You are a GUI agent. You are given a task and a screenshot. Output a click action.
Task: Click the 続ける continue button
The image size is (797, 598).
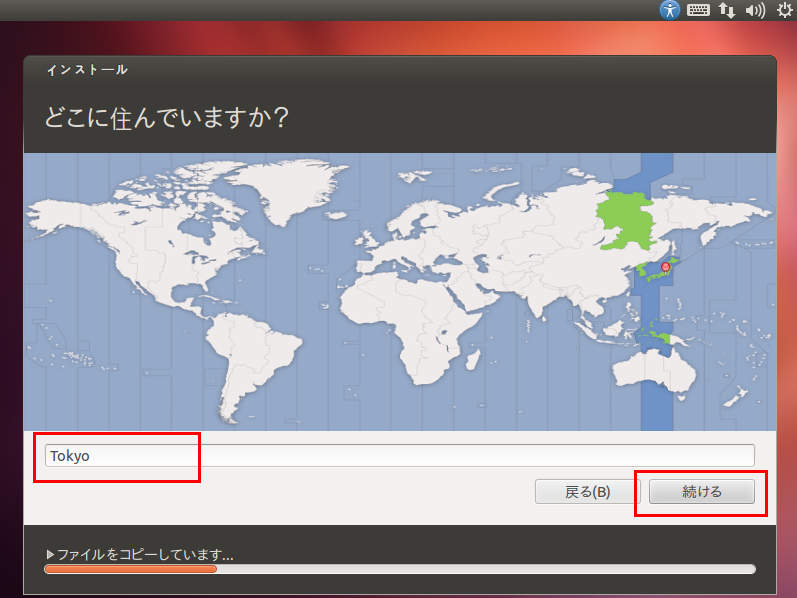(701, 492)
